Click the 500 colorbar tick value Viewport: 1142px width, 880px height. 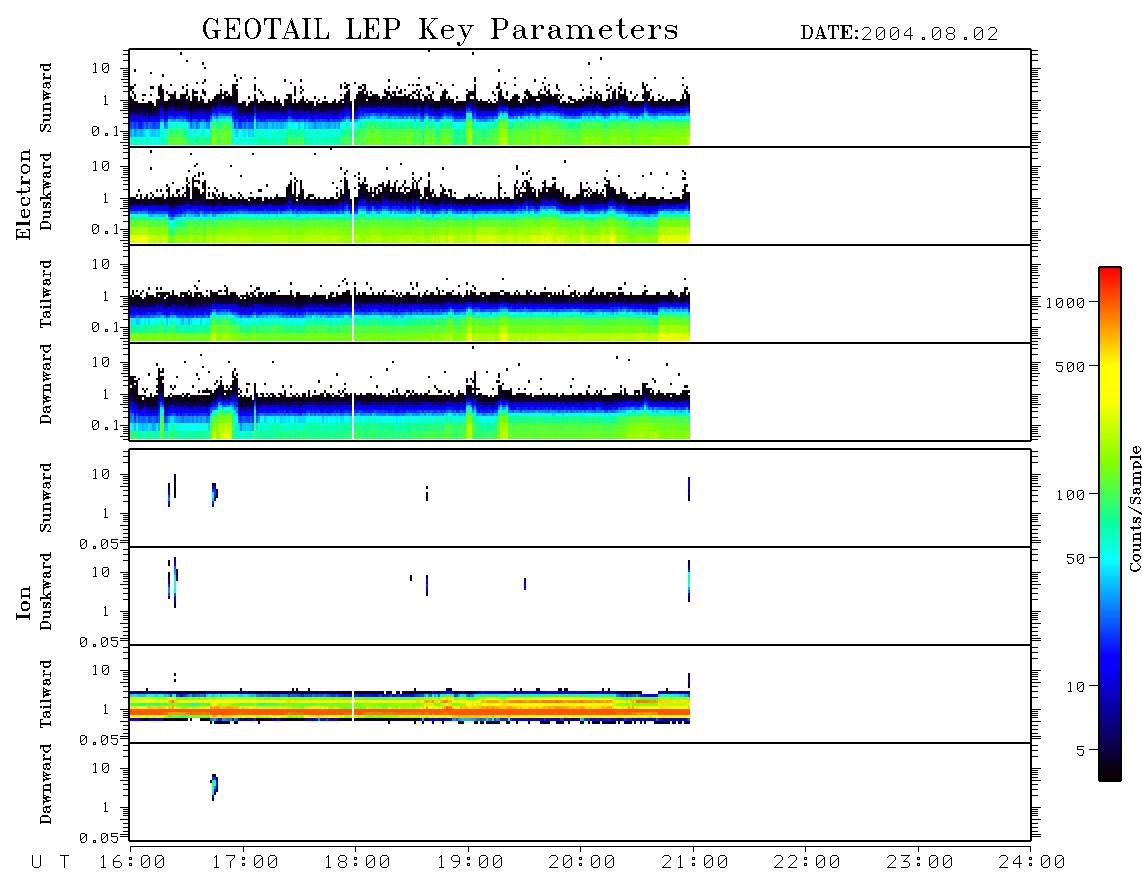click(1071, 367)
